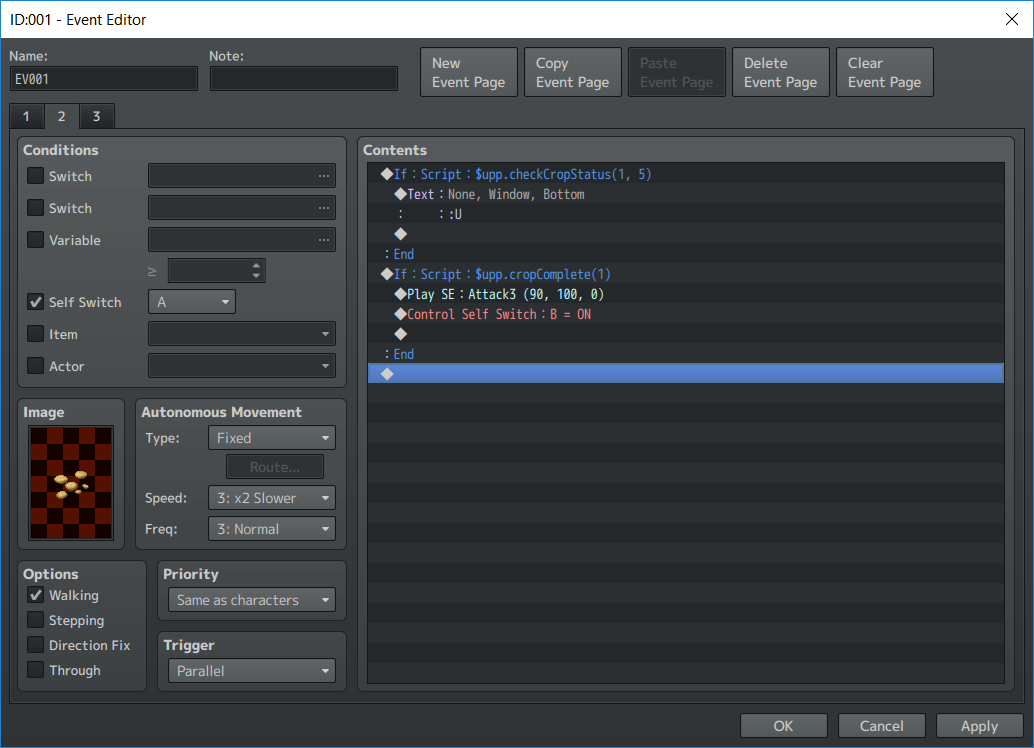Click the event sprite image preview

(71, 482)
